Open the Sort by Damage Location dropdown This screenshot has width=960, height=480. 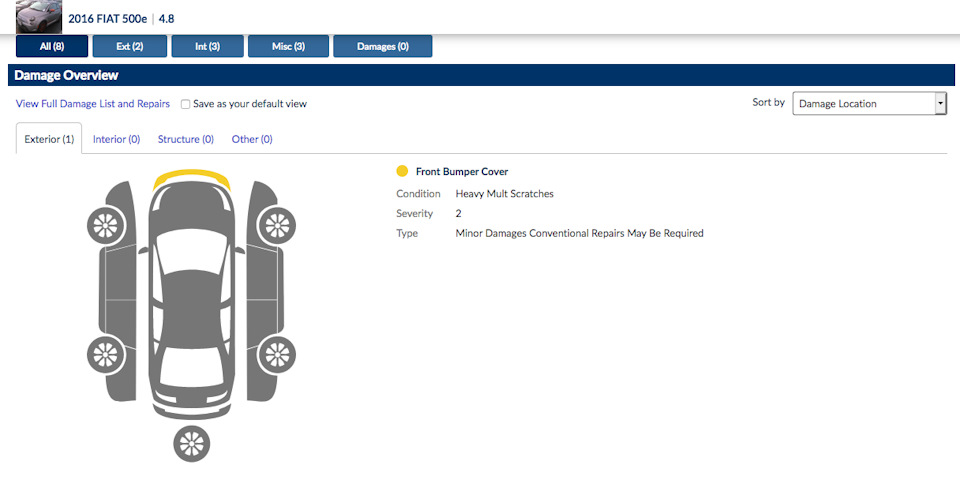coord(869,104)
